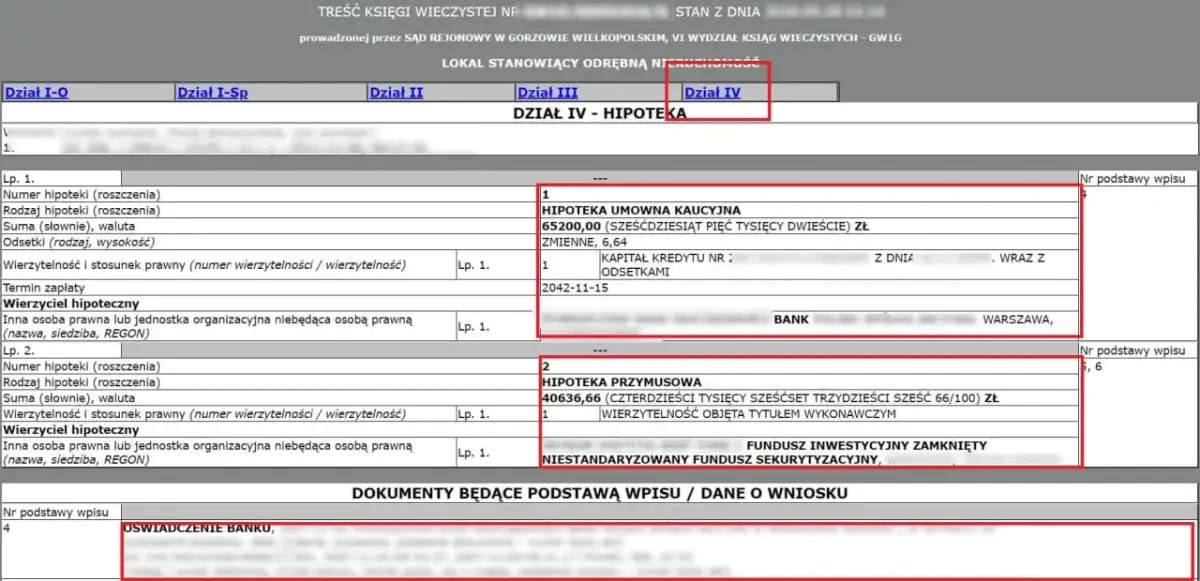This screenshot has height=581, width=1200.
Task: Click the DOKUMENTY BĘDĄCE PODSTAWĄ WPISU header
Action: pyautogui.click(x=600, y=492)
